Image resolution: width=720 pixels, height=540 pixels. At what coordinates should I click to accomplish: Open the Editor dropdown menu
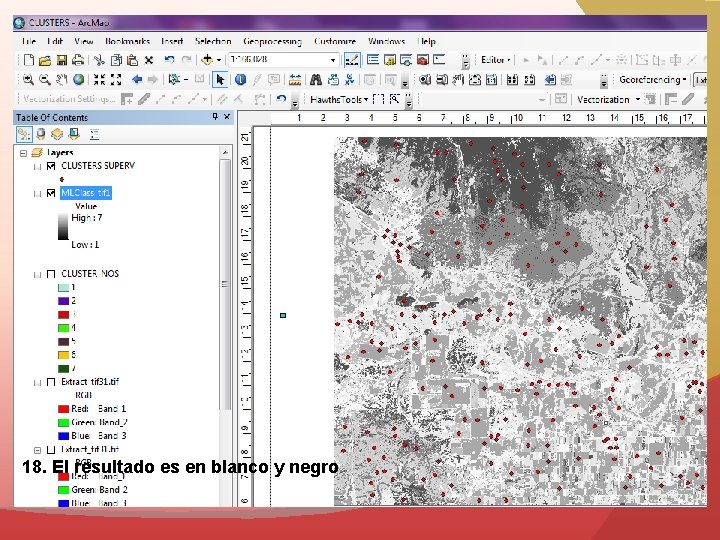pos(495,60)
